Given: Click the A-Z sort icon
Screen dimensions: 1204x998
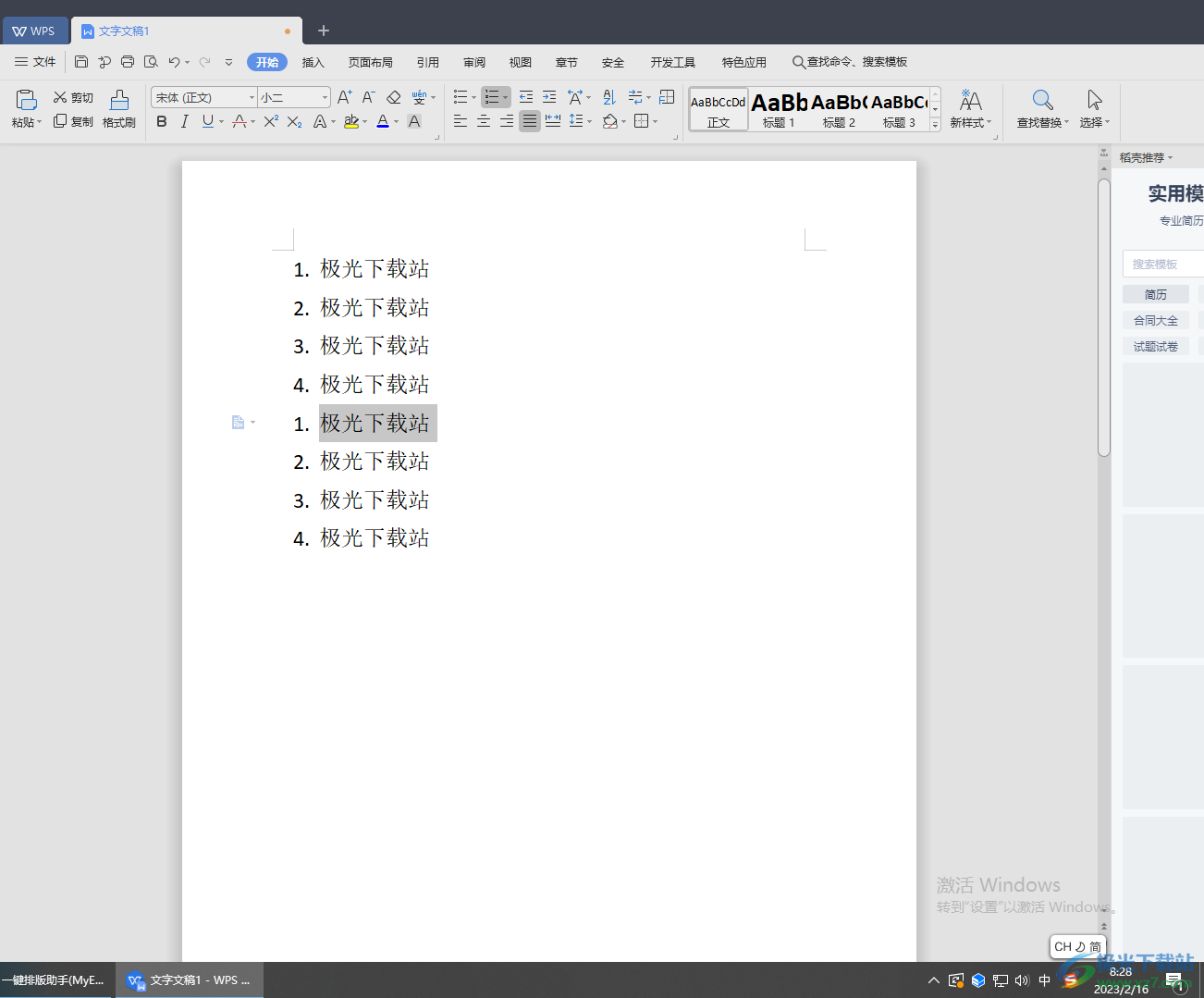Looking at the screenshot, I should point(609,97).
